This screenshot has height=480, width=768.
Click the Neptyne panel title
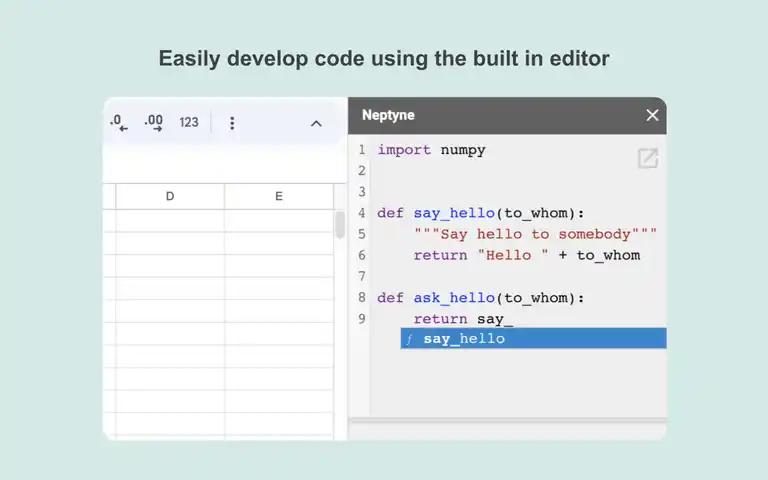[x=388, y=116]
